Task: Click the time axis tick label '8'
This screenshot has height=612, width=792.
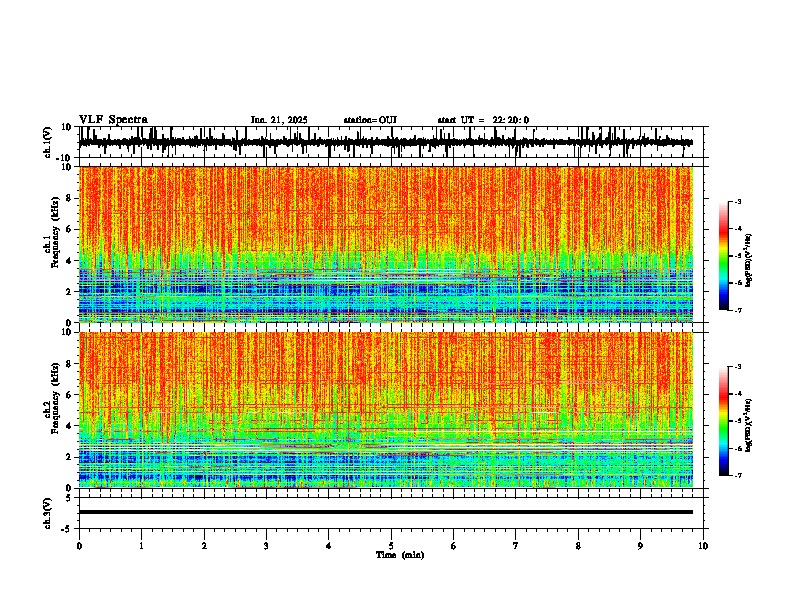Action: coord(578,545)
